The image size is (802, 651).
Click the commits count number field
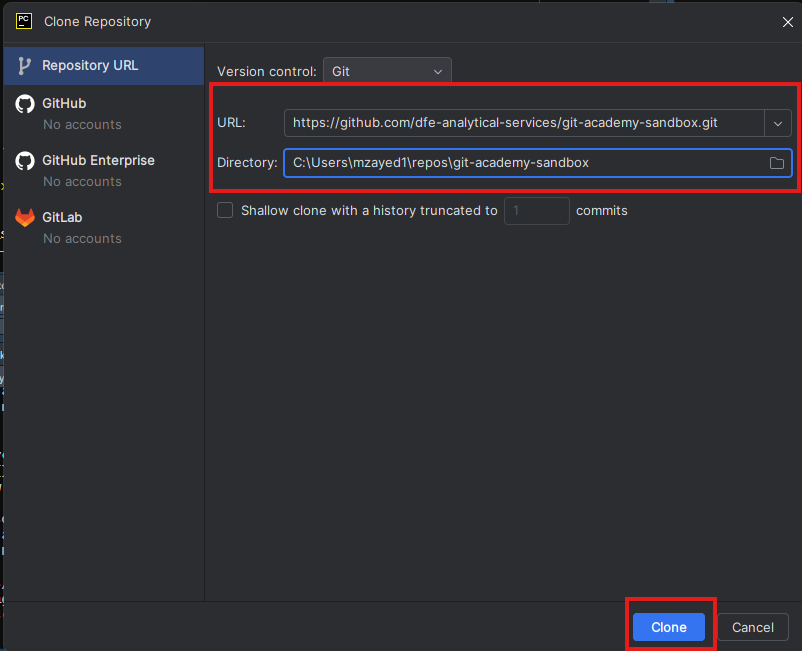click(537, 211)
